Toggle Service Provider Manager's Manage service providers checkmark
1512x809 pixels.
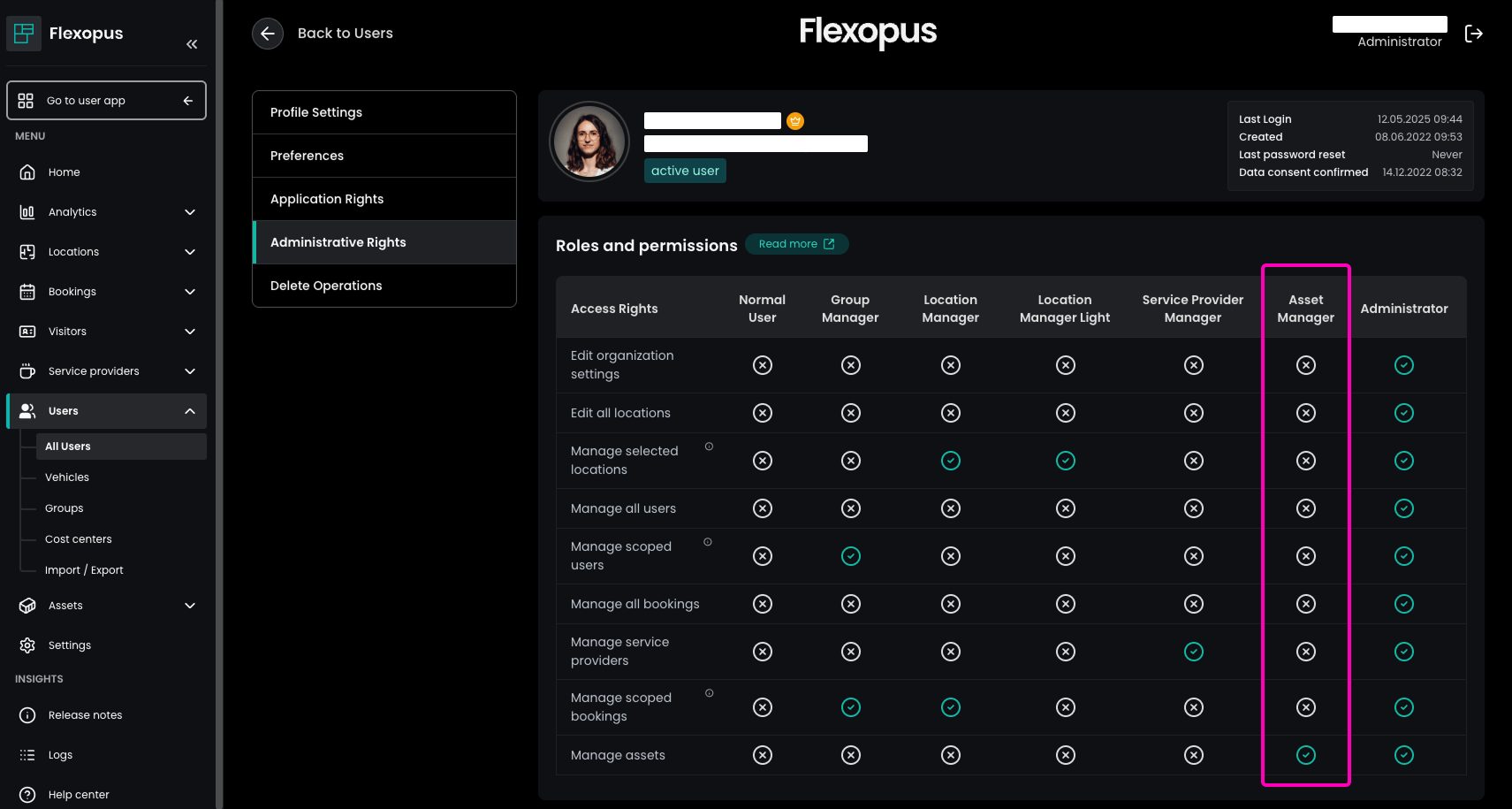[1193, 652]
